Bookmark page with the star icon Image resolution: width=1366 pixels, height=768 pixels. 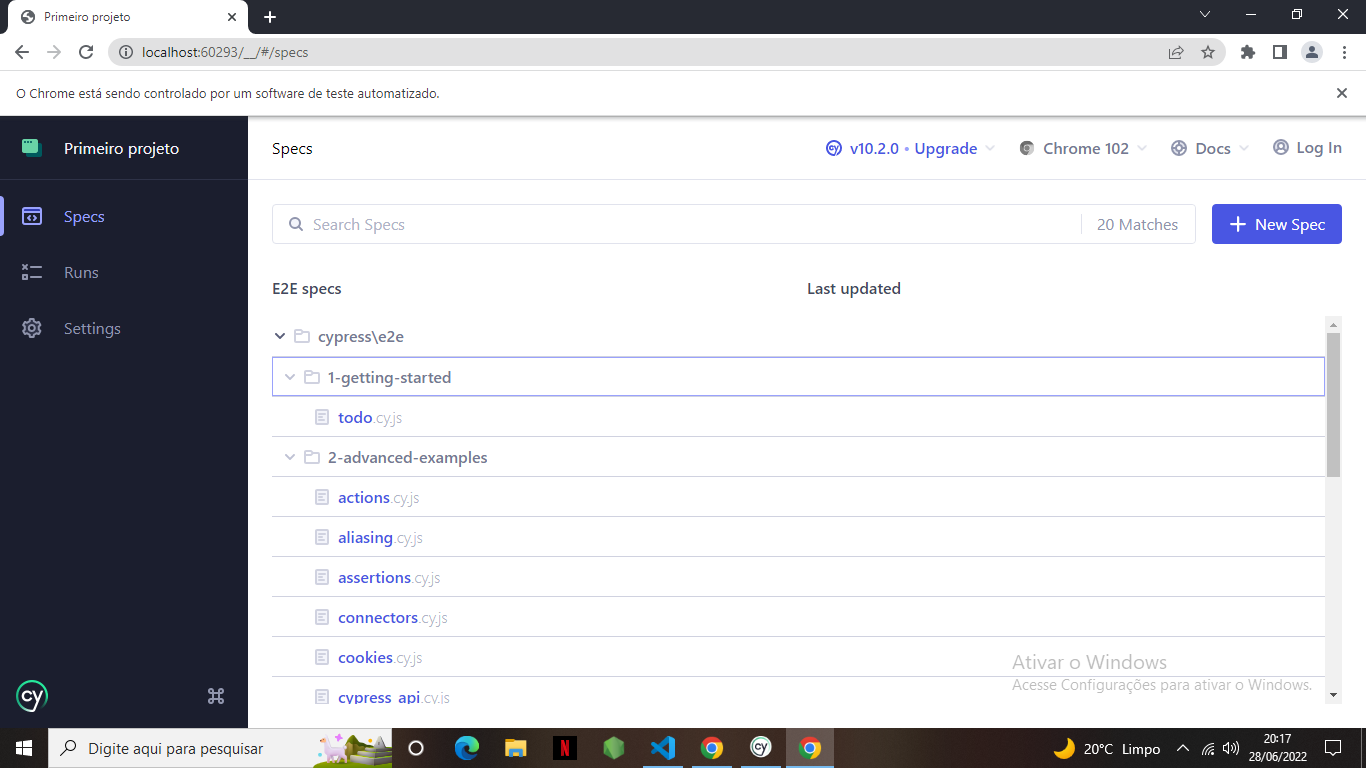point(1208,52)
